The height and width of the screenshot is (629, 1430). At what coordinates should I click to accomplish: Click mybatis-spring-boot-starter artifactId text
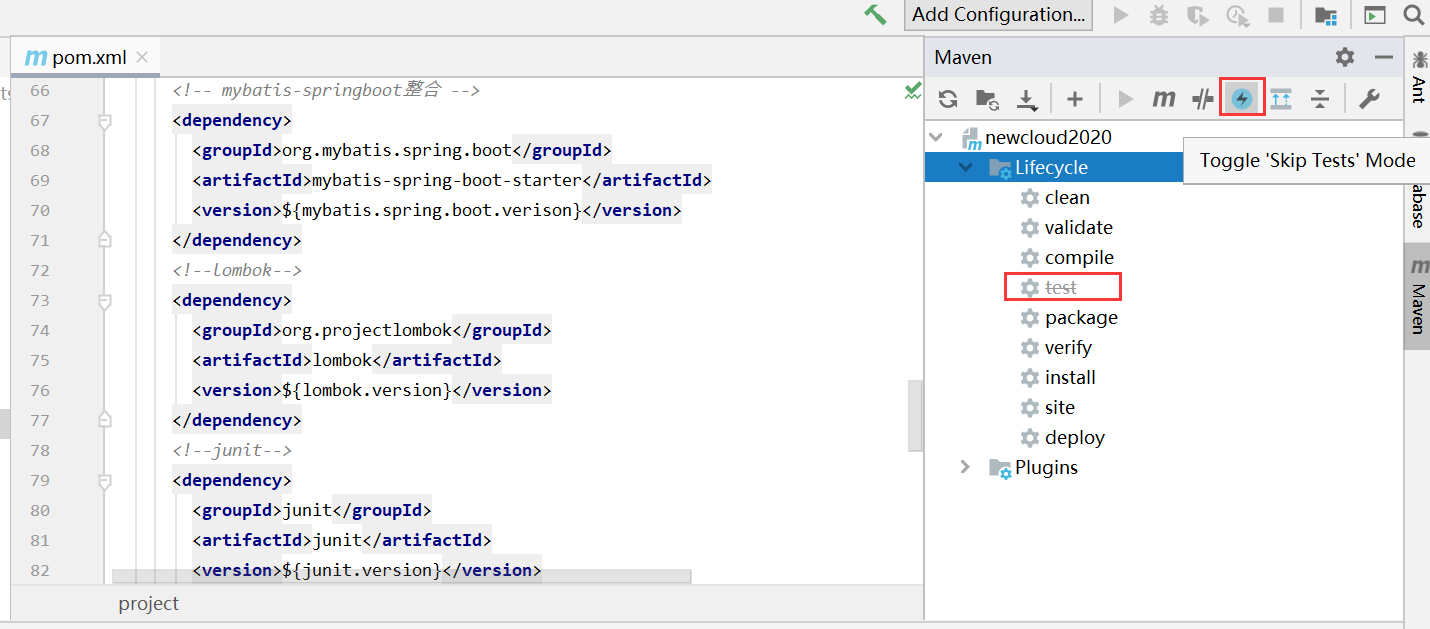point(446,180)
